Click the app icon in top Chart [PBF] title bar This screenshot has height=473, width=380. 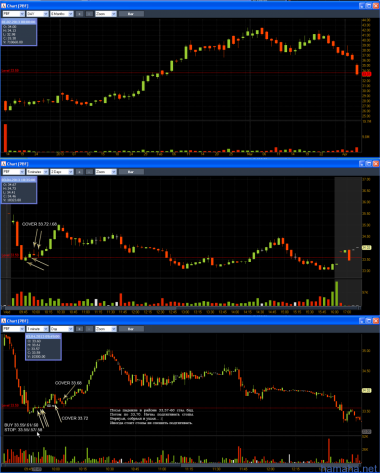click(x=3, y=6)
